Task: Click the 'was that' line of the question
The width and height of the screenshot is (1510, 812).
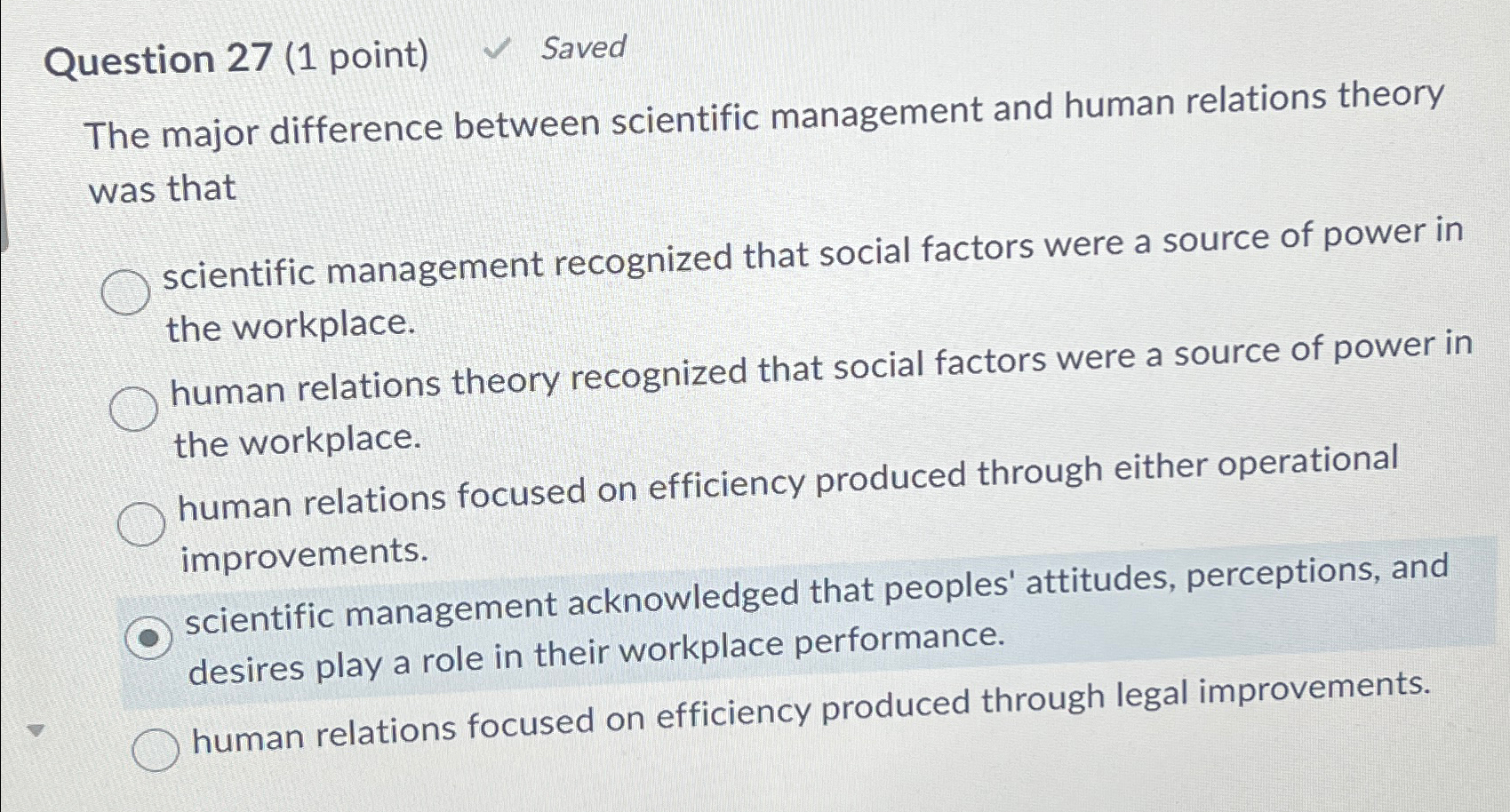Action: click(x=160, y=187)
